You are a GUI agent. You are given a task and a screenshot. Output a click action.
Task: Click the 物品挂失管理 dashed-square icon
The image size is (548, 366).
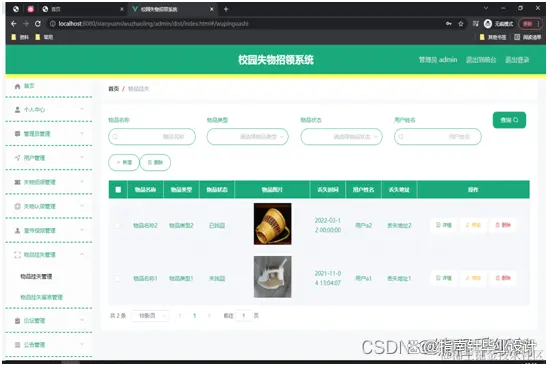pyautogui.click(x=17, y=254)
